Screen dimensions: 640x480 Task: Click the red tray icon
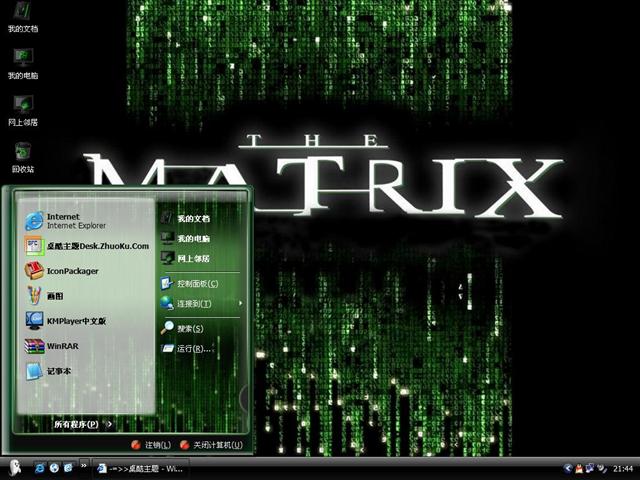[x=579, y=469]
